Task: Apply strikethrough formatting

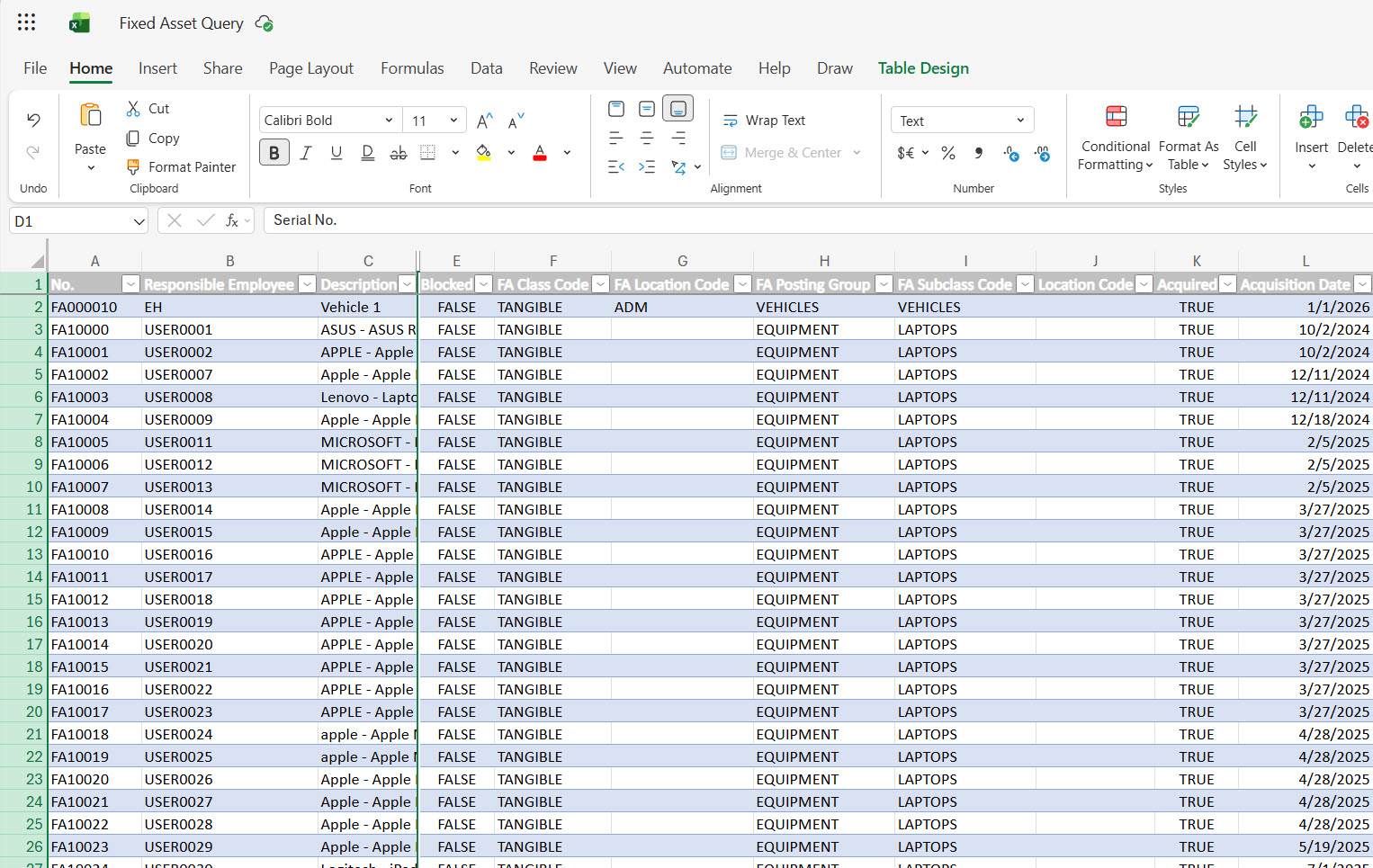Action: click(398, 153)
